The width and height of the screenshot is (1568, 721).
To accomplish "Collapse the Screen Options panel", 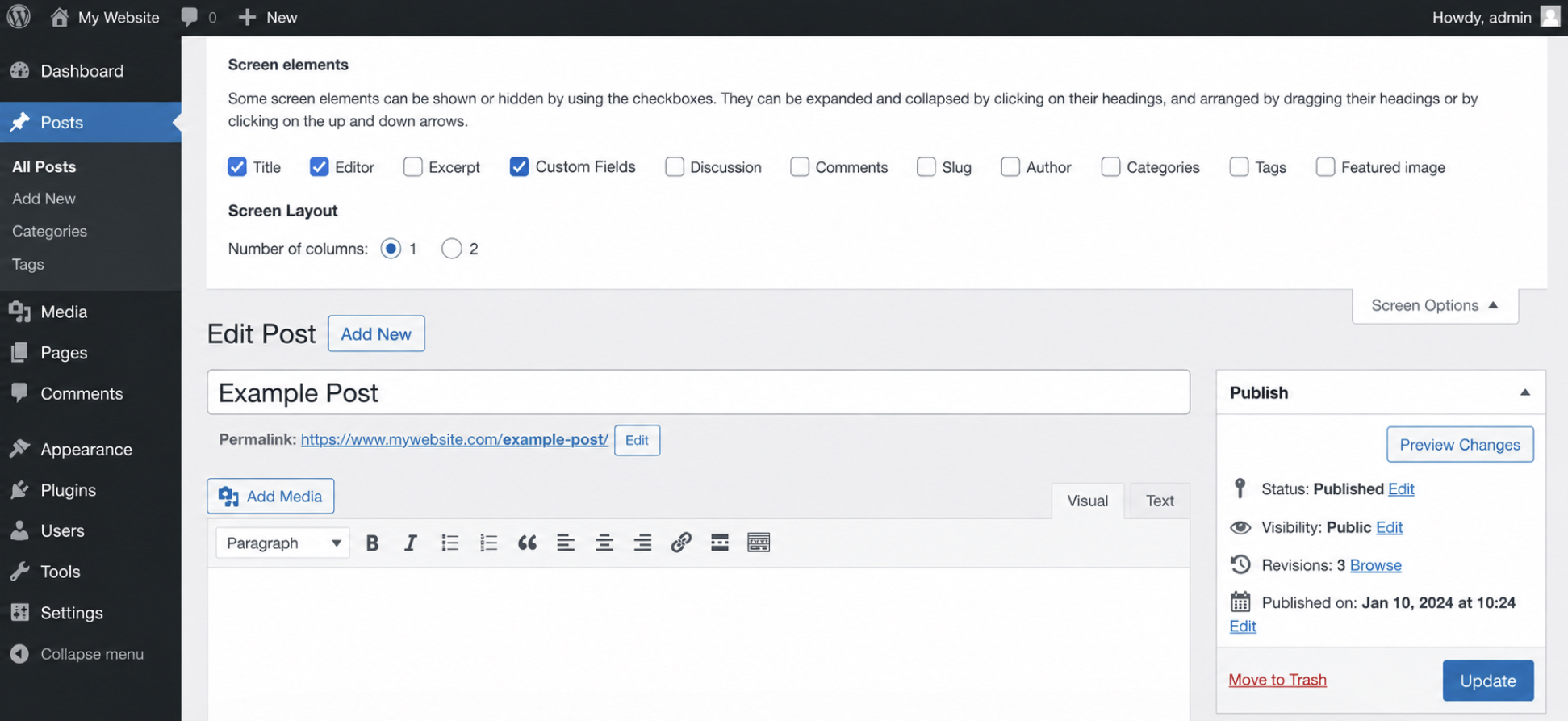I will [x=1435, y=305].
